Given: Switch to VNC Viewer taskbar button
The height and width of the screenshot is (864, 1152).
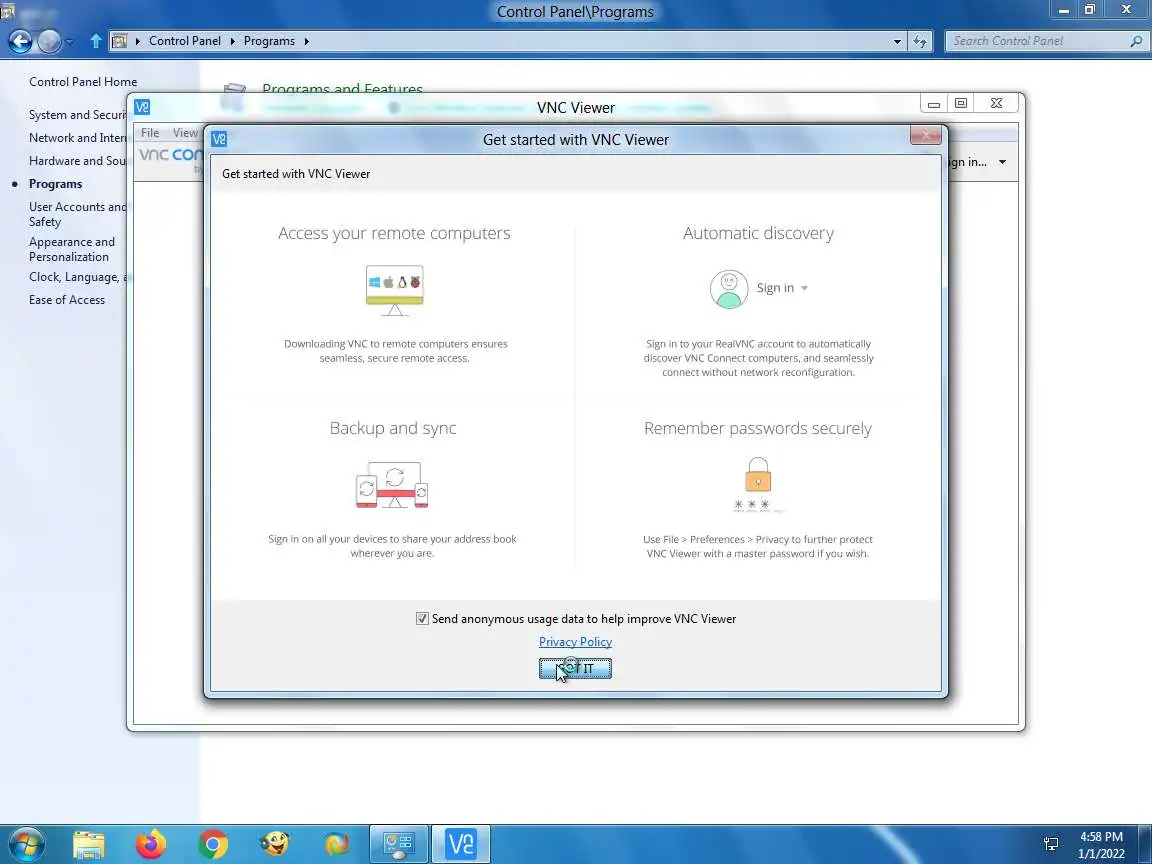Looking at the screenshot, I should [461, 844].
